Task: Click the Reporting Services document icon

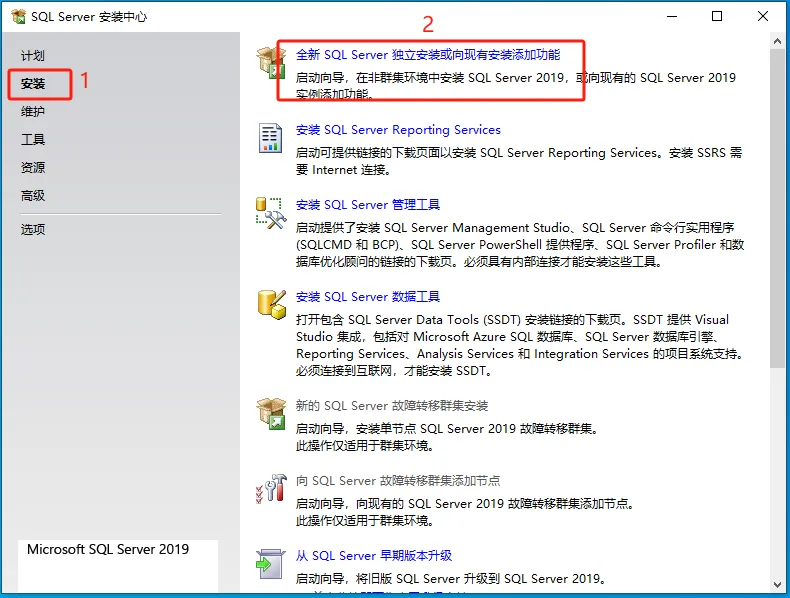Action: click(271, 138)
